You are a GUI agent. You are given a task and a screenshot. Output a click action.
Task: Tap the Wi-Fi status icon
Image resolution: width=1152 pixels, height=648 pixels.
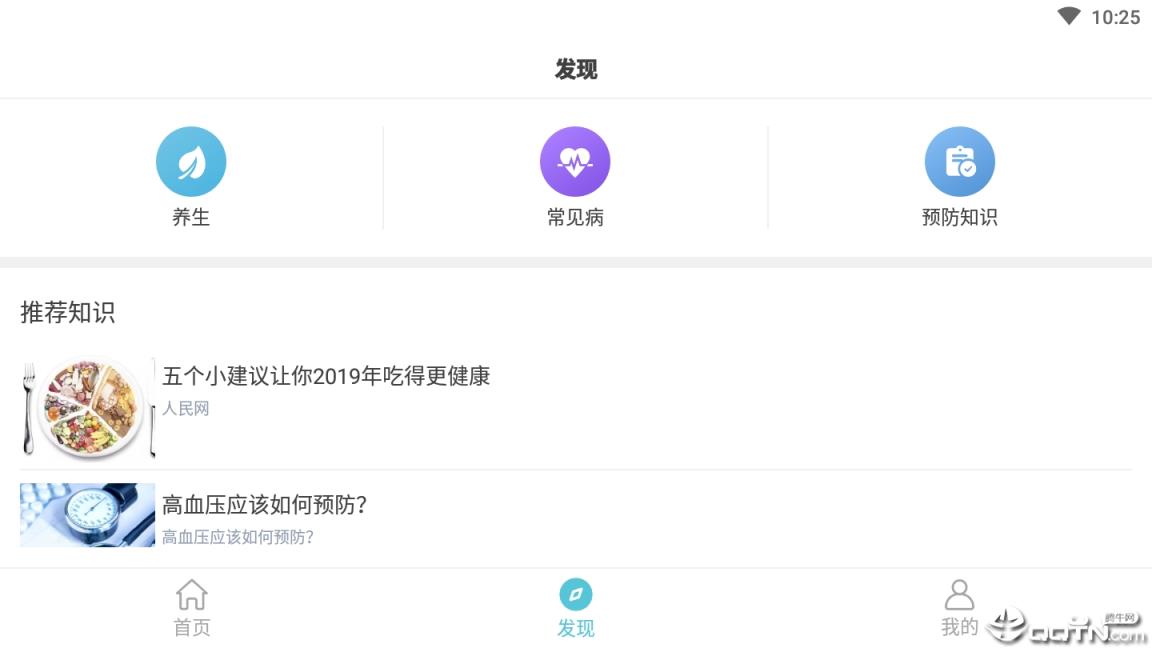click(x=1067, y=15)
